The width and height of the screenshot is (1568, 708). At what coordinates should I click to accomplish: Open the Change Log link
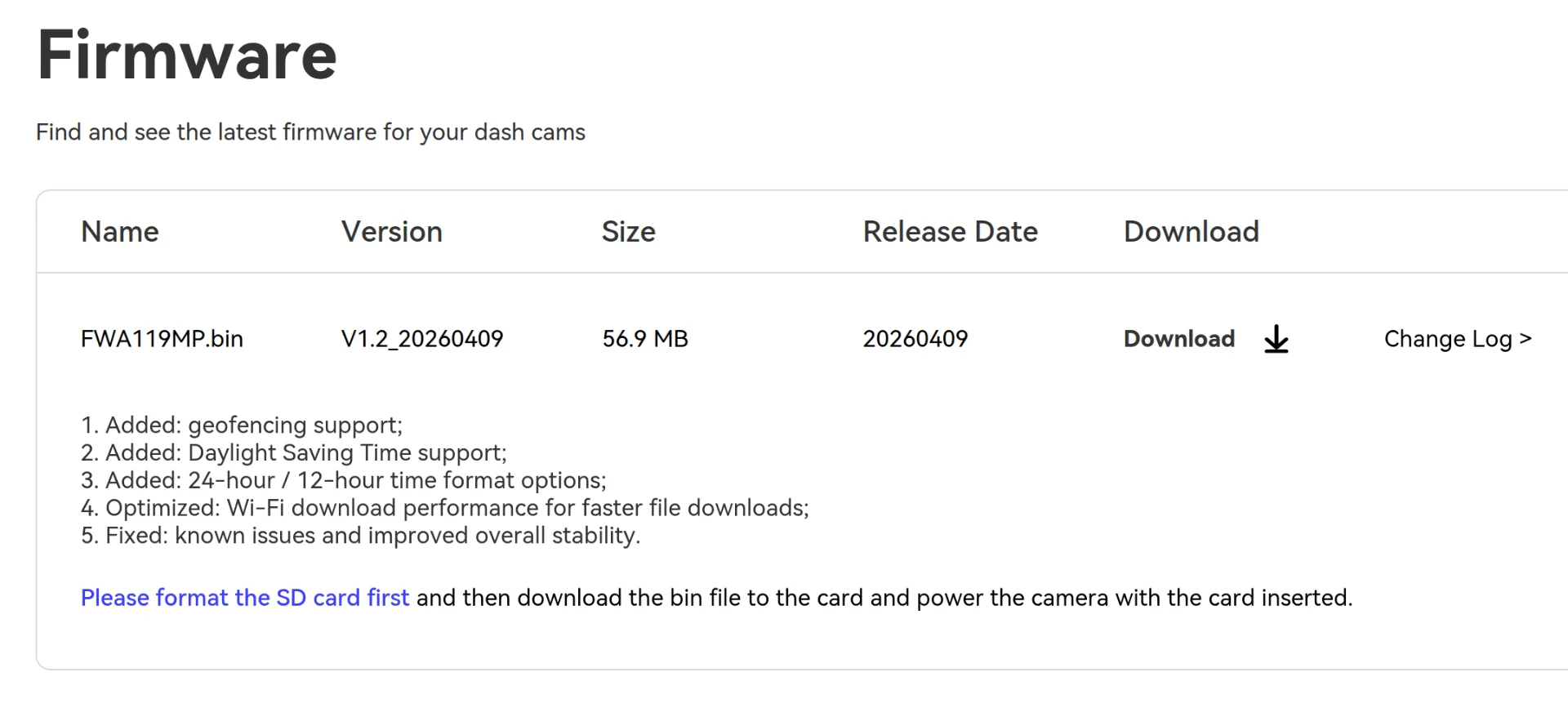pyautogui.click(x=1458, y=339)
